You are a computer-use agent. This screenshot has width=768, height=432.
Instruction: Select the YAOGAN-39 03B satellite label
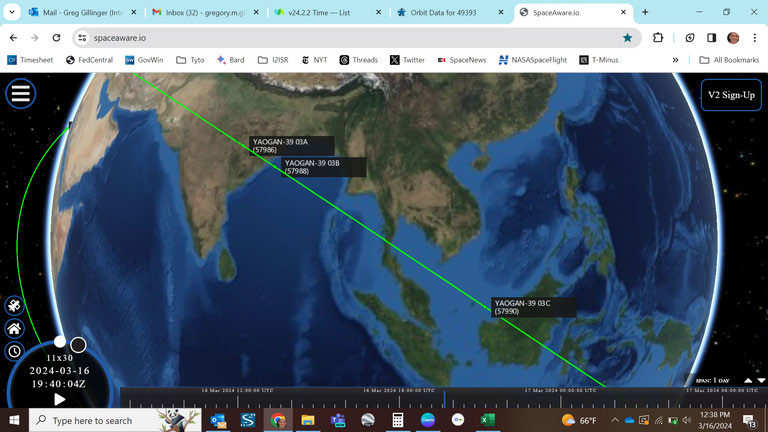tap(323, 167)
